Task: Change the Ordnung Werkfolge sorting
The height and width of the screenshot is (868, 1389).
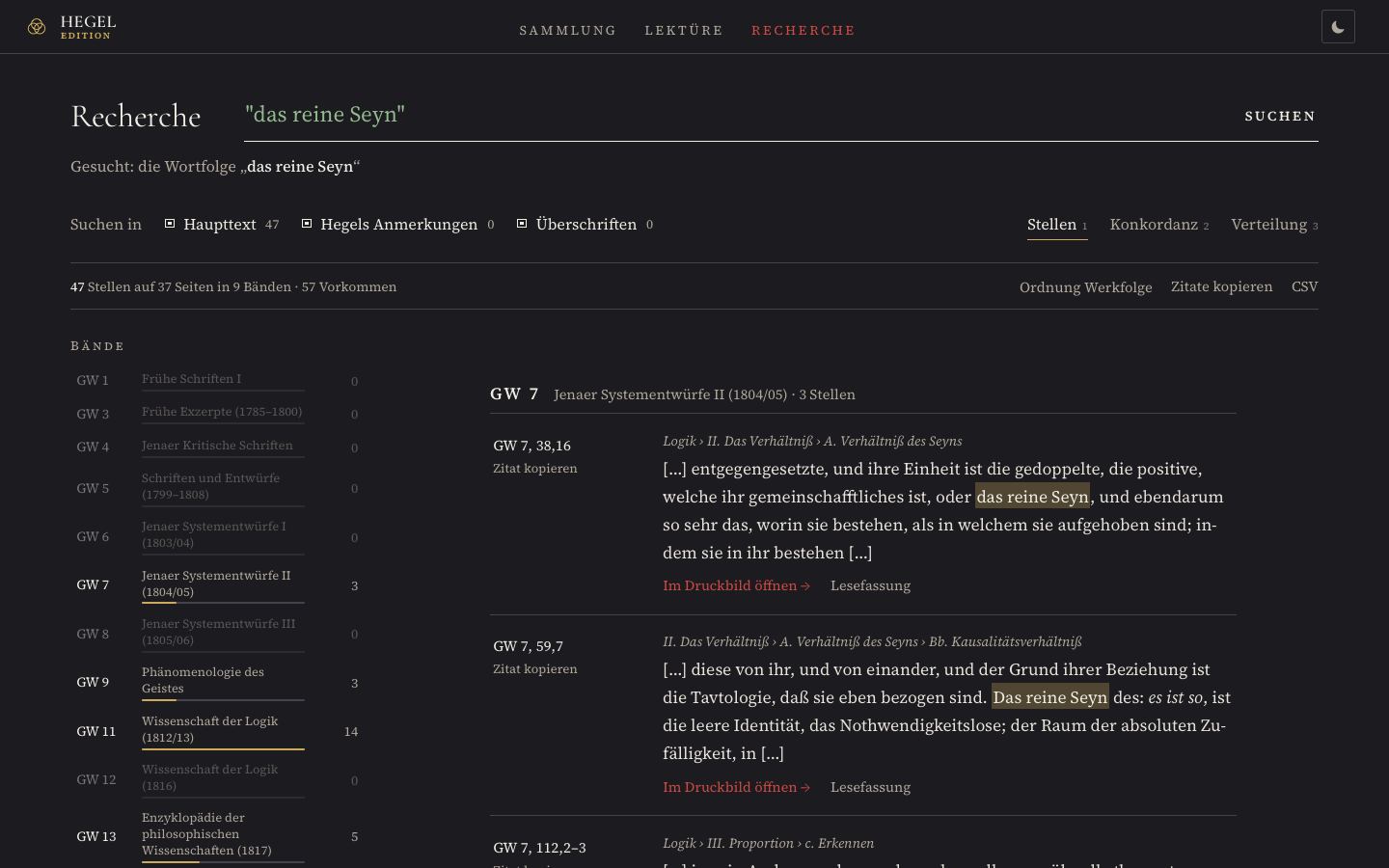Action: tap(1085, 287)
